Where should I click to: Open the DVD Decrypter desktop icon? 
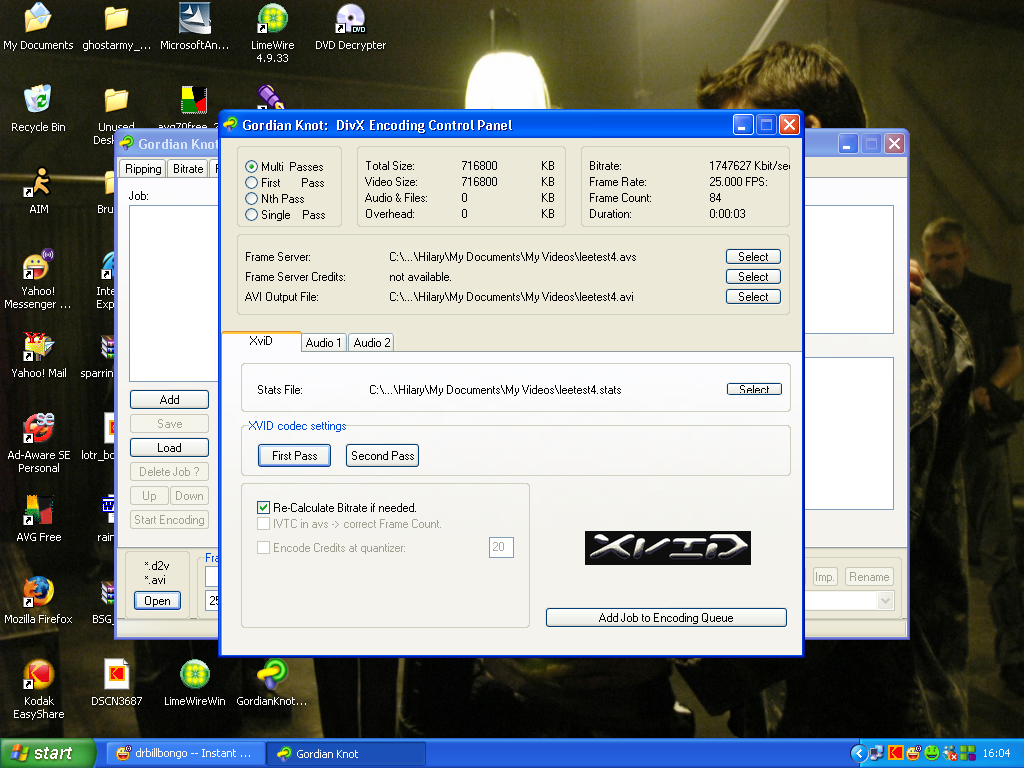[350, 19]
